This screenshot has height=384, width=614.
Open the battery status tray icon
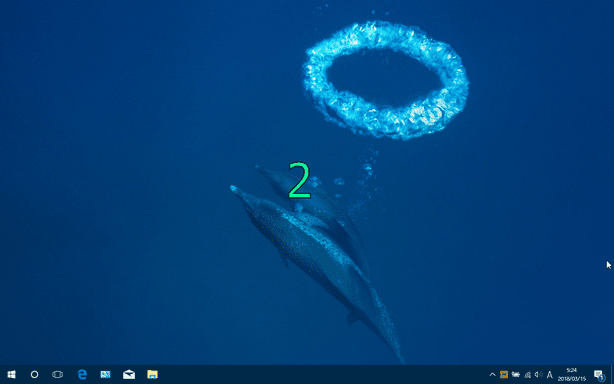(x=516, y=375)
